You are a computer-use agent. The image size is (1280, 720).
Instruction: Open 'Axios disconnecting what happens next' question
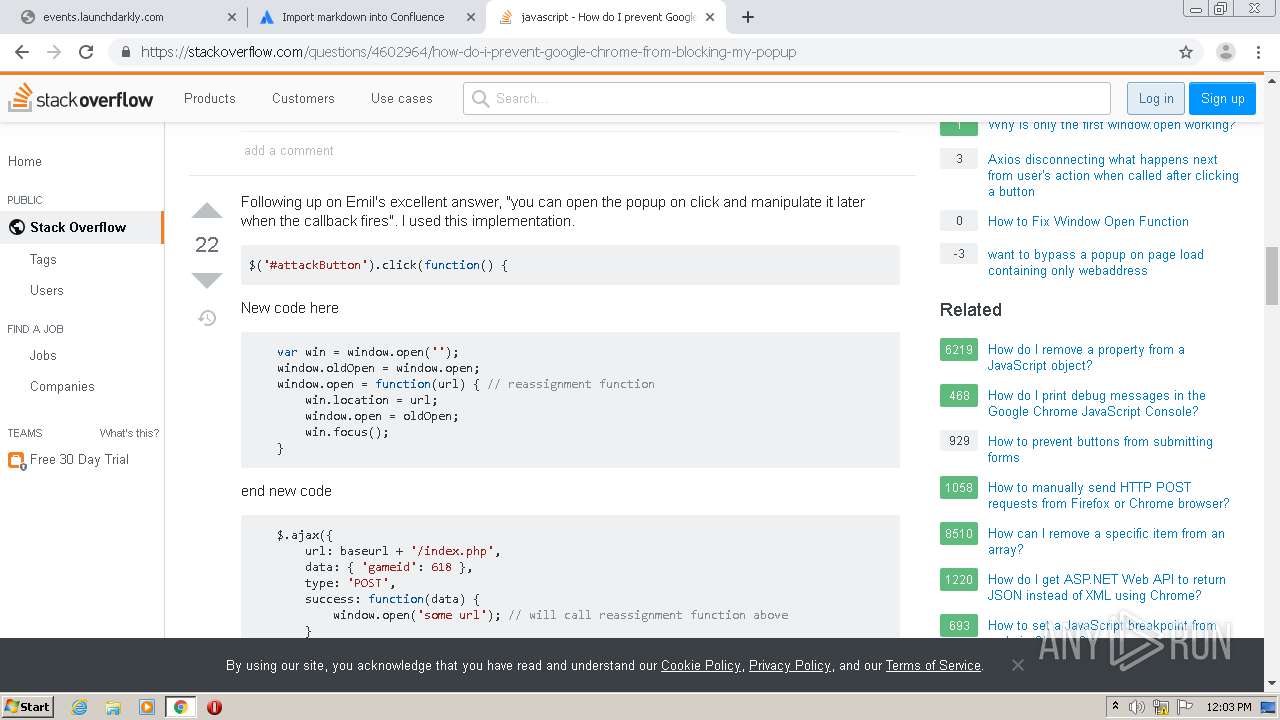click(x=1113, y=175)
